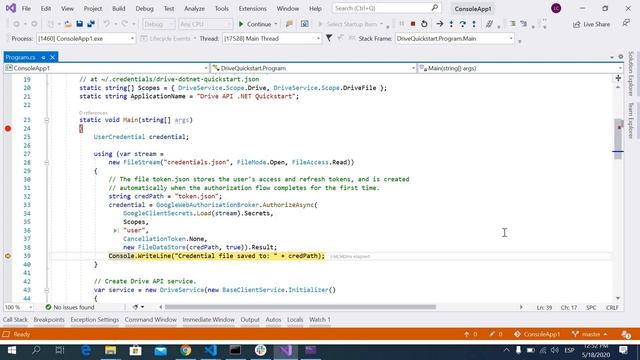The height and width of the screenshot is (360, 640).
Task: Click the Visual Studio logo icon
Action: pos(11,8)
